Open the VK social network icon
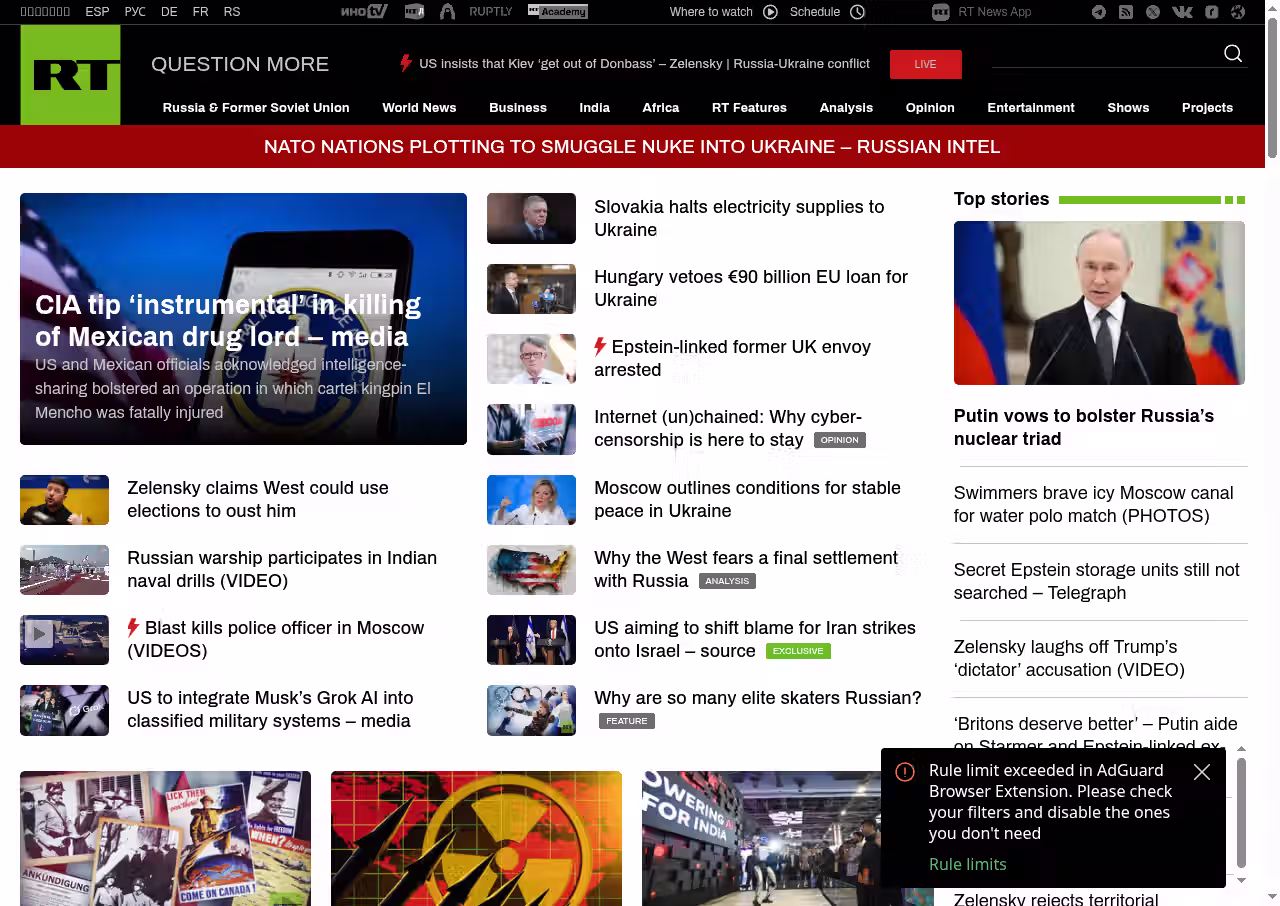The width and height of the screenshot is (1280, 906). [x=1182, y=12]
